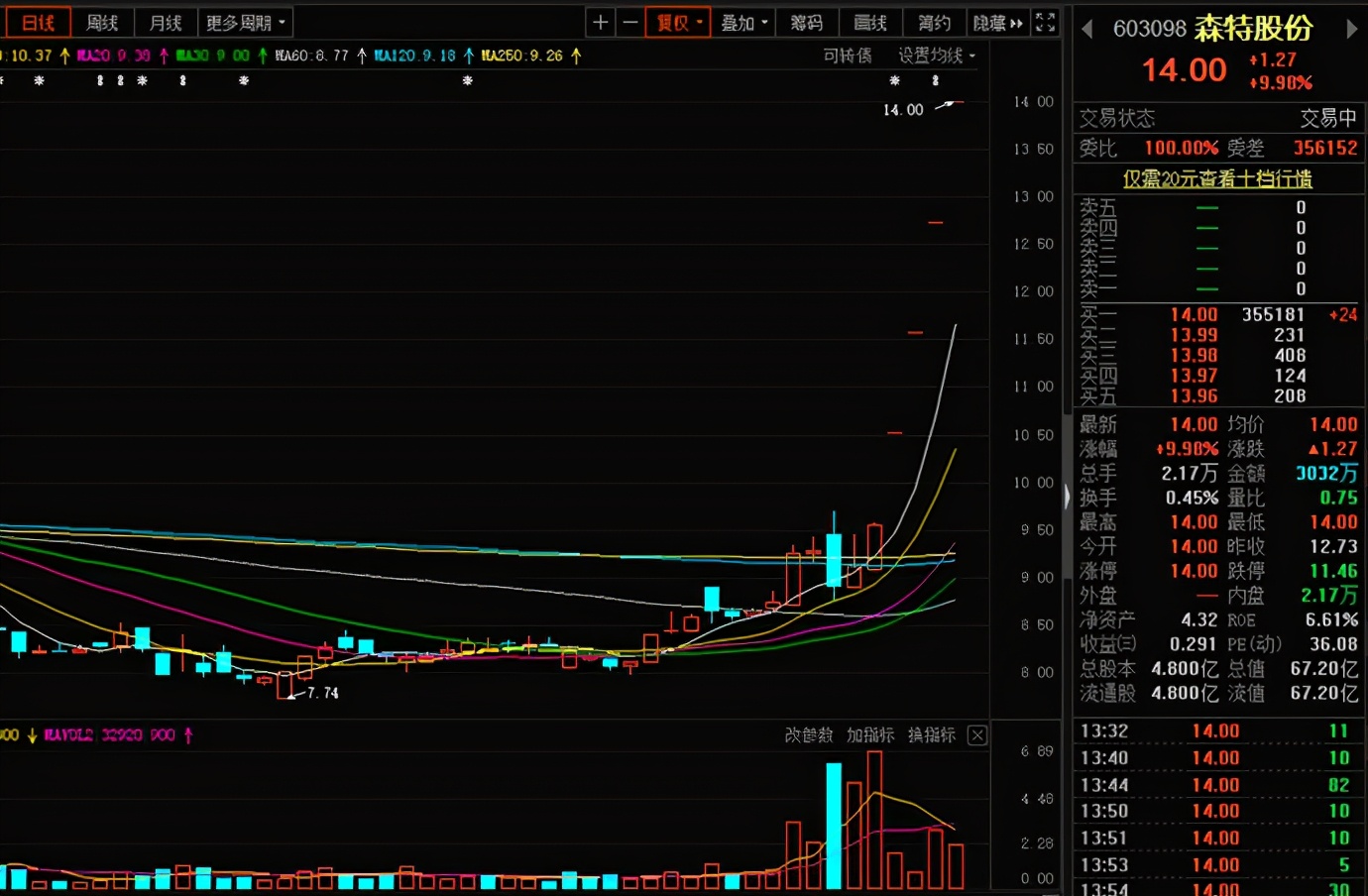The width and height of the screenshot is (1368, 896).
Task: Switch to the 月线 monthly chart tab
Action: (166, 22)
